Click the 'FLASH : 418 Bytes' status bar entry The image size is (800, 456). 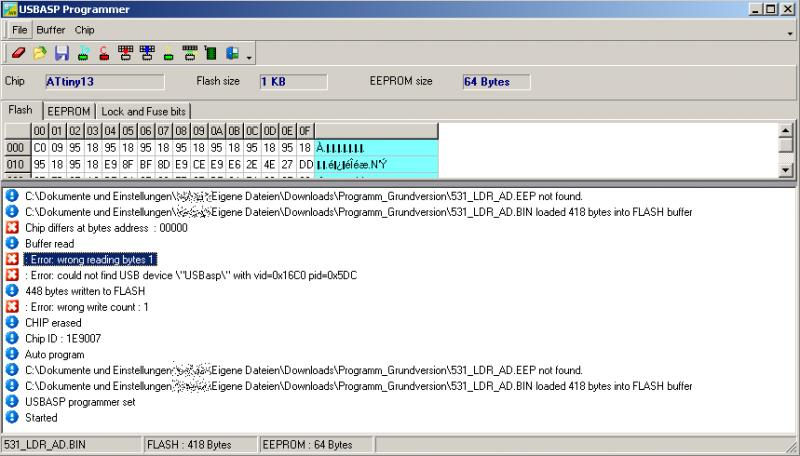tap(201, 445)
